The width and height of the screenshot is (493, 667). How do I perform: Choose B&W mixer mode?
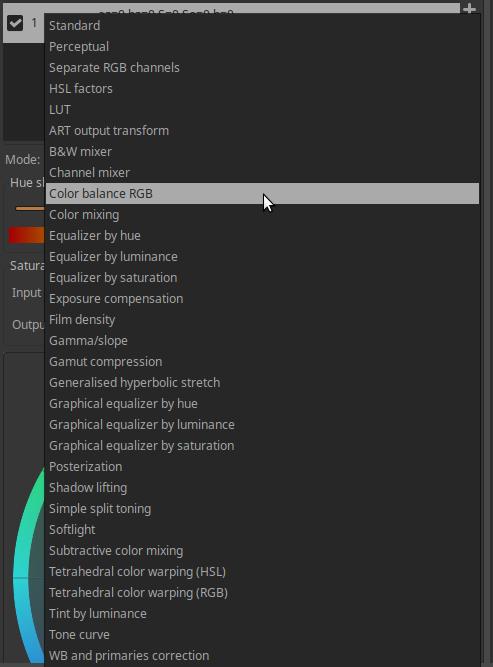tap(262, 151)
